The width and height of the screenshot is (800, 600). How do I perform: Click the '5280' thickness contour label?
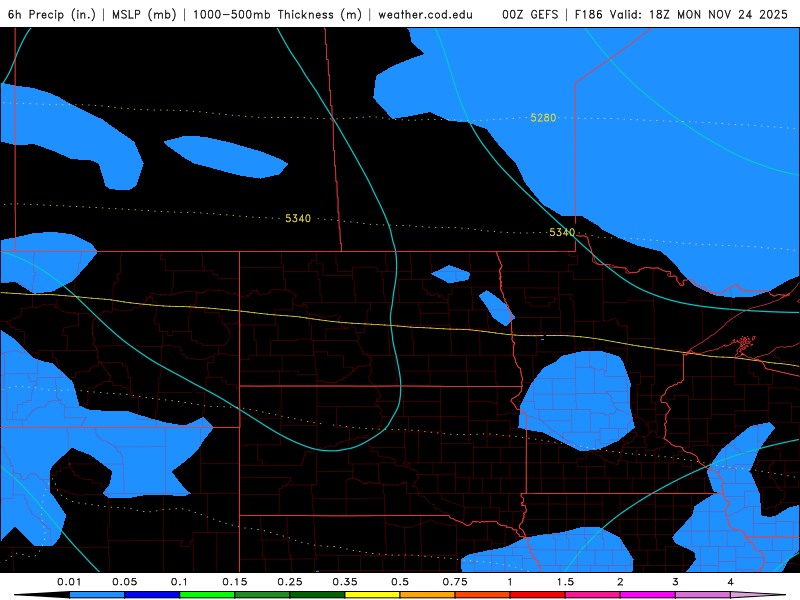click(543, 118)
